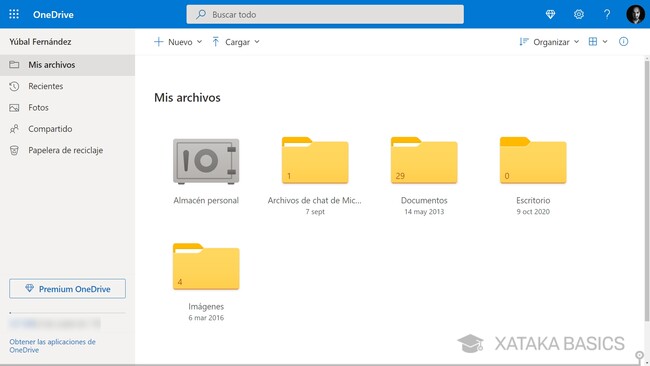Click the Mis archivos folder icon in sidebar

coord(14,65)
